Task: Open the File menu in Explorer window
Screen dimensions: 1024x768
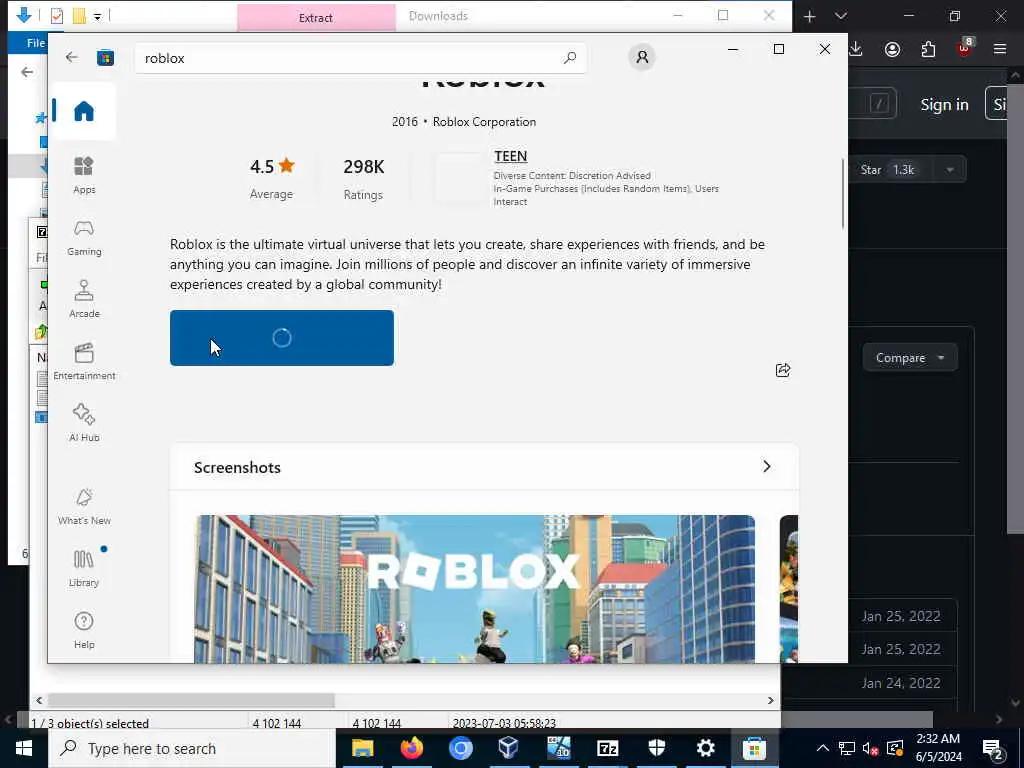Action: click(35, 43)
